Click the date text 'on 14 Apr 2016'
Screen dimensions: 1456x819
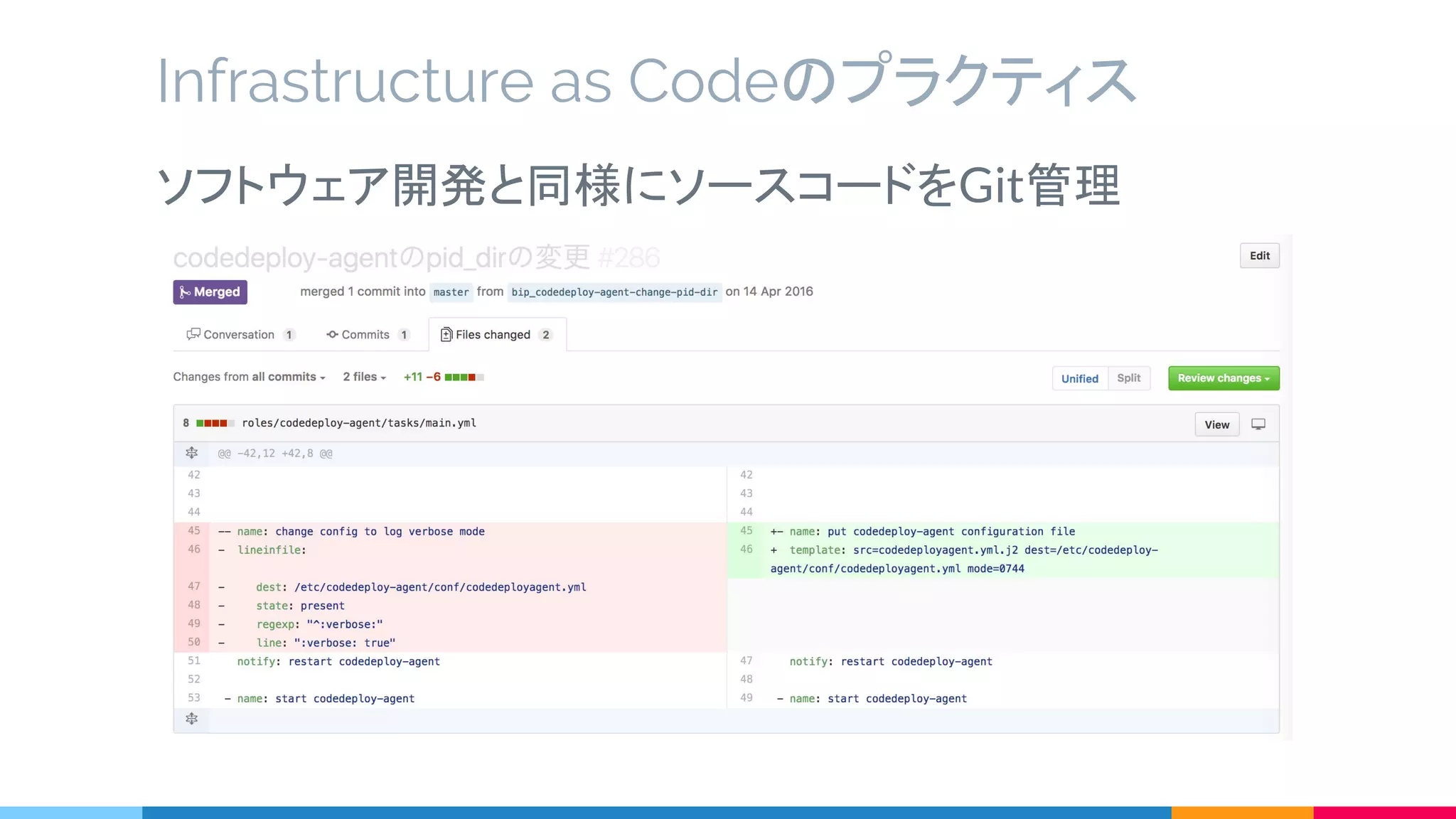pos(769,291)
